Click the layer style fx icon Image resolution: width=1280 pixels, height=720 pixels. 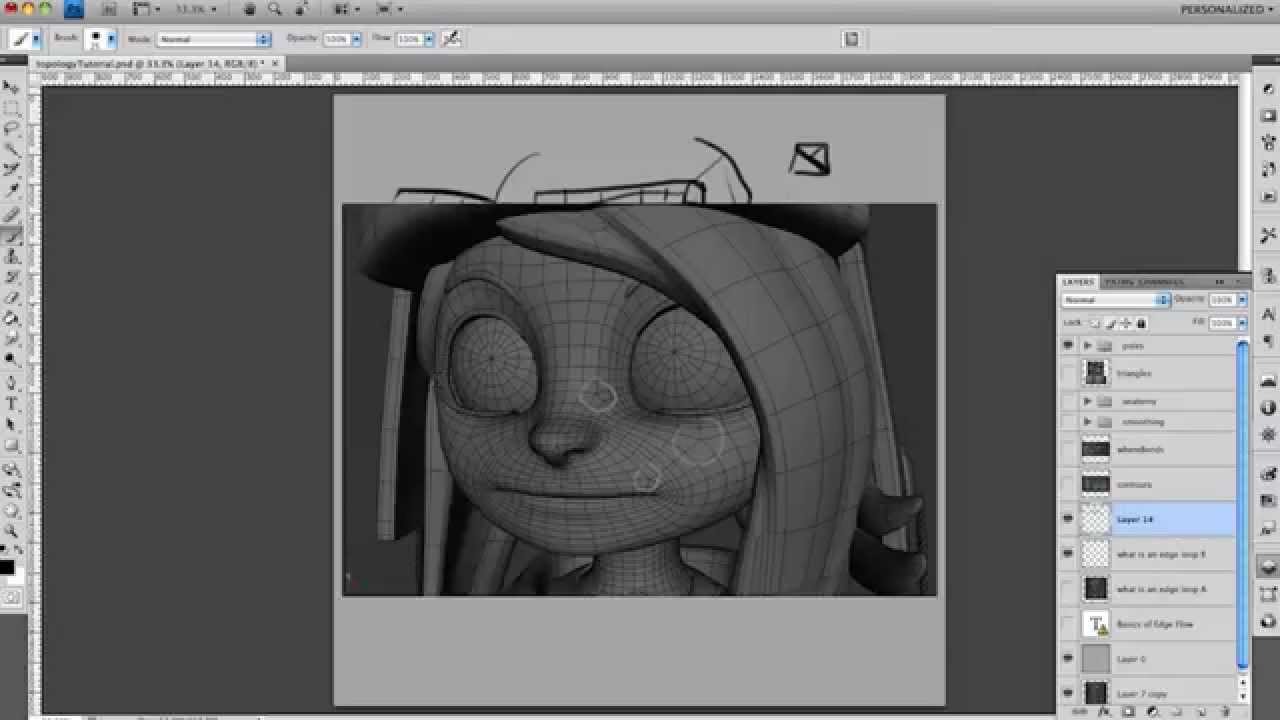(1104, 712)
